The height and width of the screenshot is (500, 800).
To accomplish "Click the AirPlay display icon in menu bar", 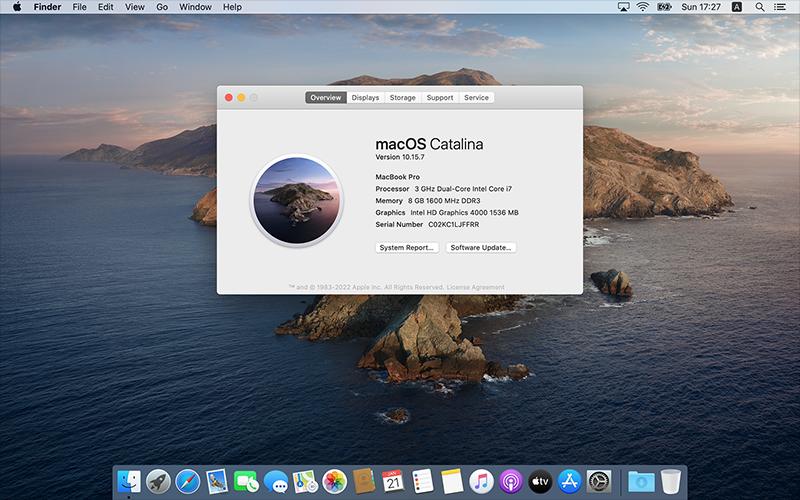I will pyautogui.click(x=623, y=7).
